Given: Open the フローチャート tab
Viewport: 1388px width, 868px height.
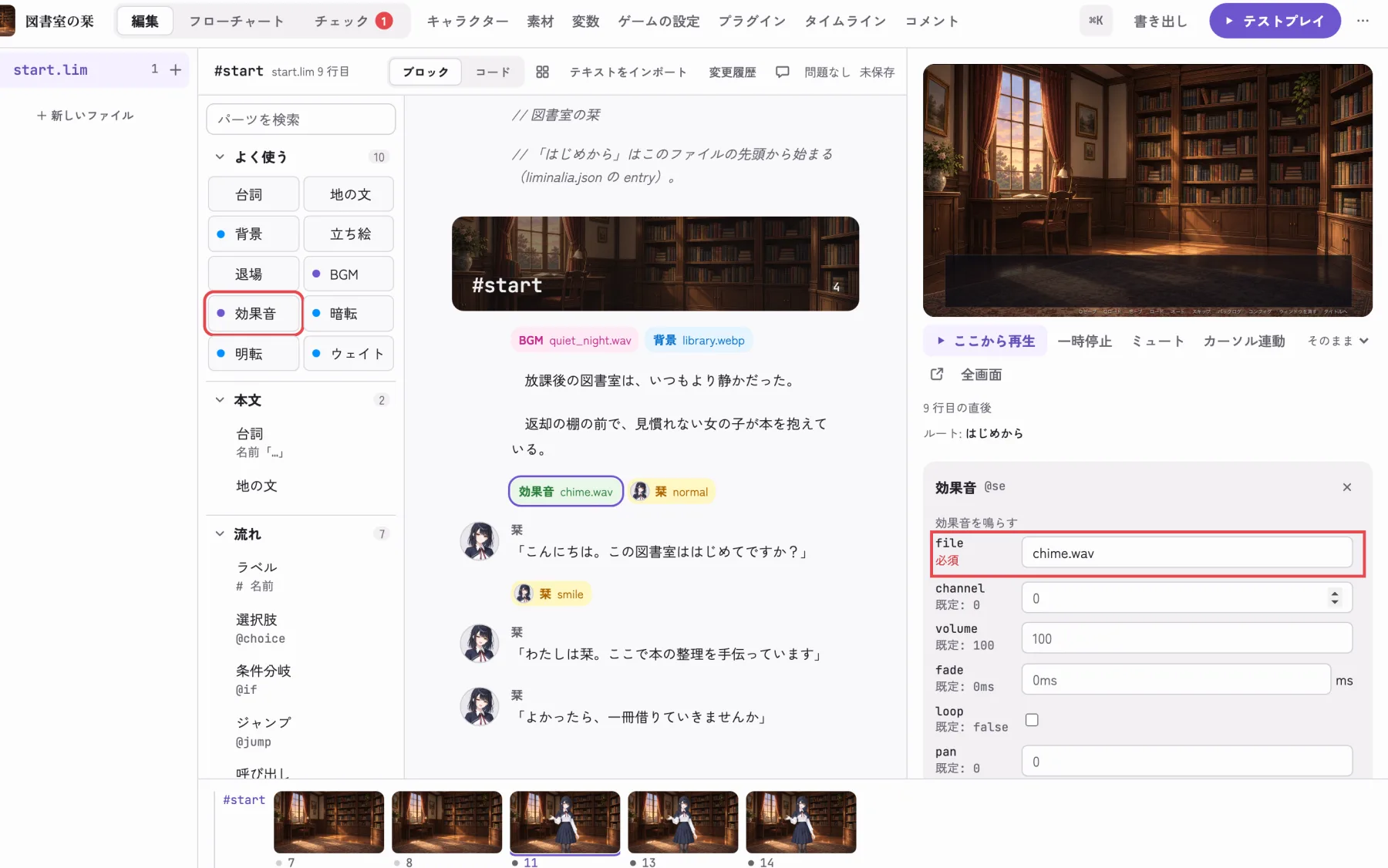Looking at the screenshot, I should coord(236,21).
